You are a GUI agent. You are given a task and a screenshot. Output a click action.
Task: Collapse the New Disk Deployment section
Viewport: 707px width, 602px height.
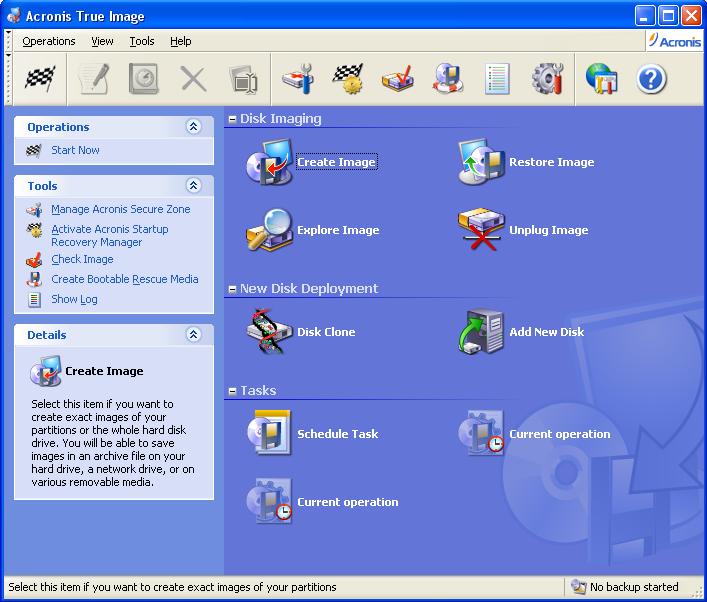point(233,289)
